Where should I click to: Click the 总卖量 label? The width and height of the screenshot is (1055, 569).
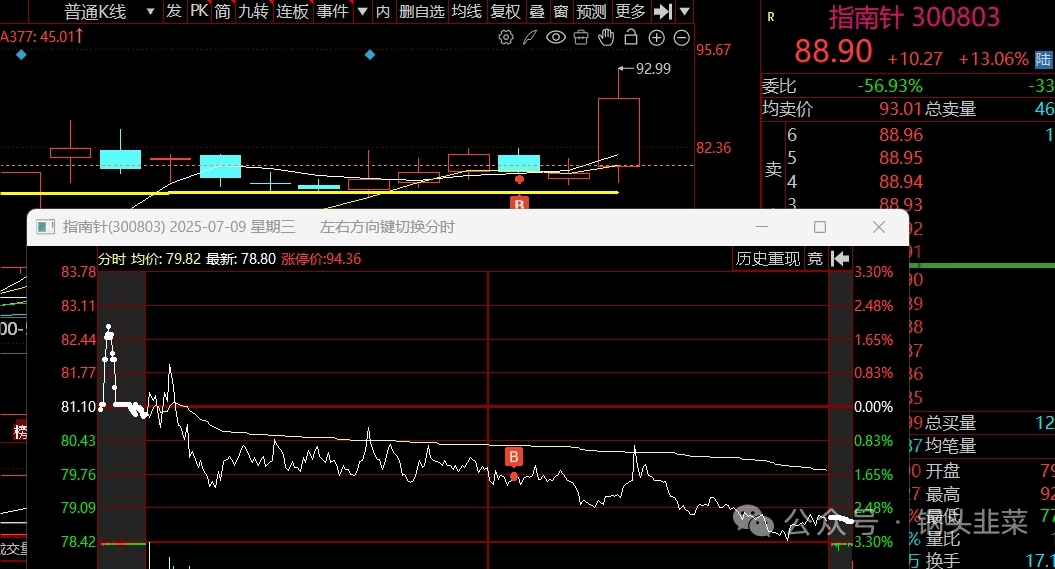coord(951,109)
